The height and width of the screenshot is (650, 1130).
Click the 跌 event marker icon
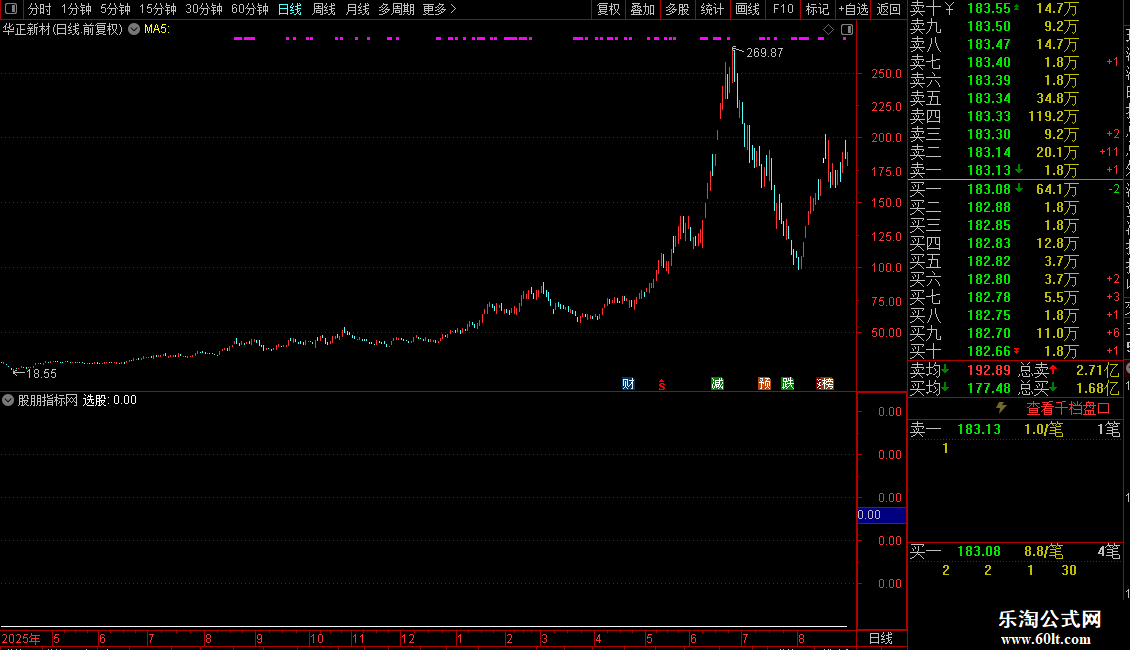(788, 383)
